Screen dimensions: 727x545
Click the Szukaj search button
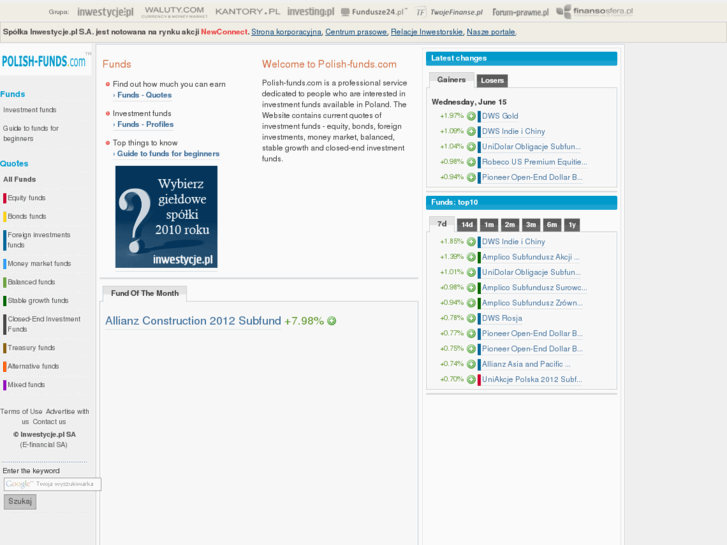tap(20, 501)
